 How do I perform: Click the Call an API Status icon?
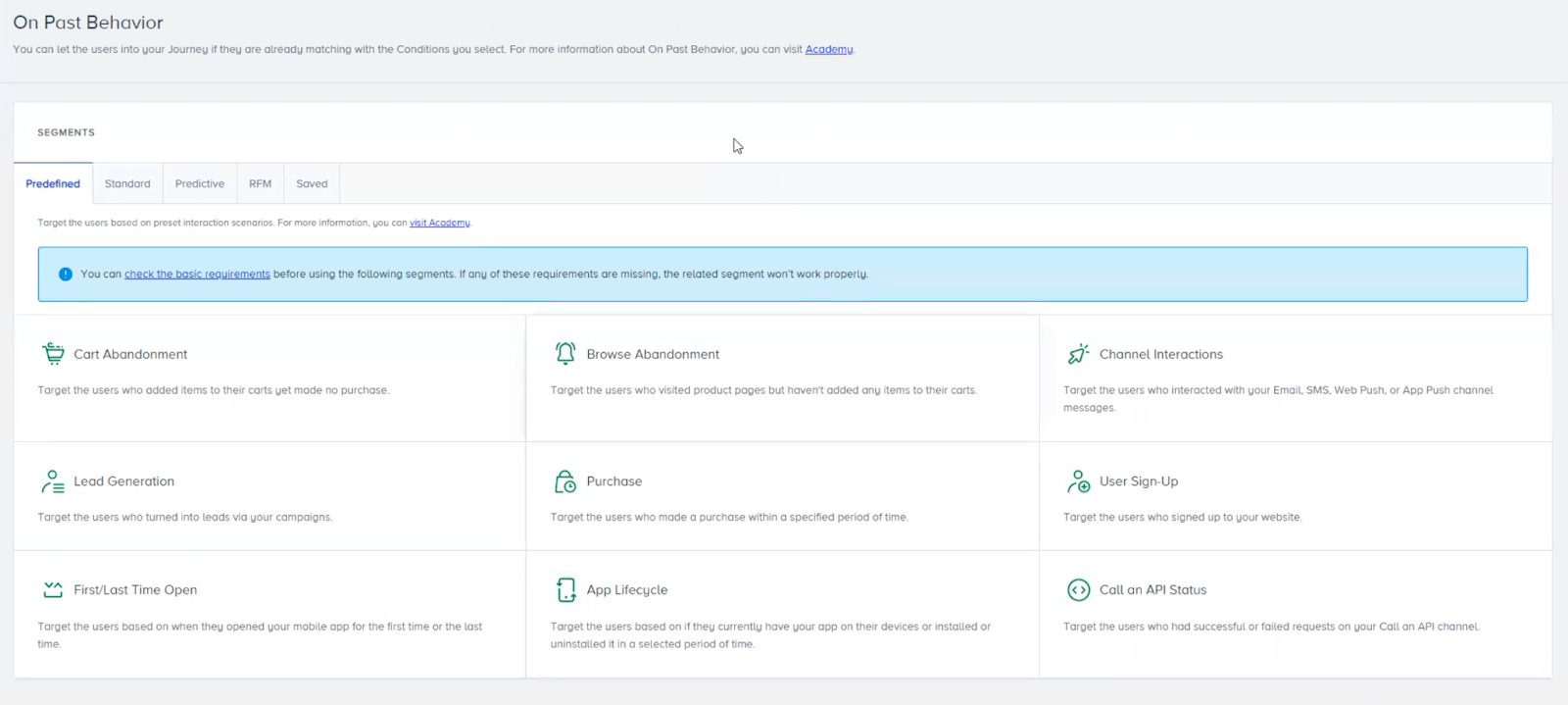pyautogui.click(x=1078, y=589)
